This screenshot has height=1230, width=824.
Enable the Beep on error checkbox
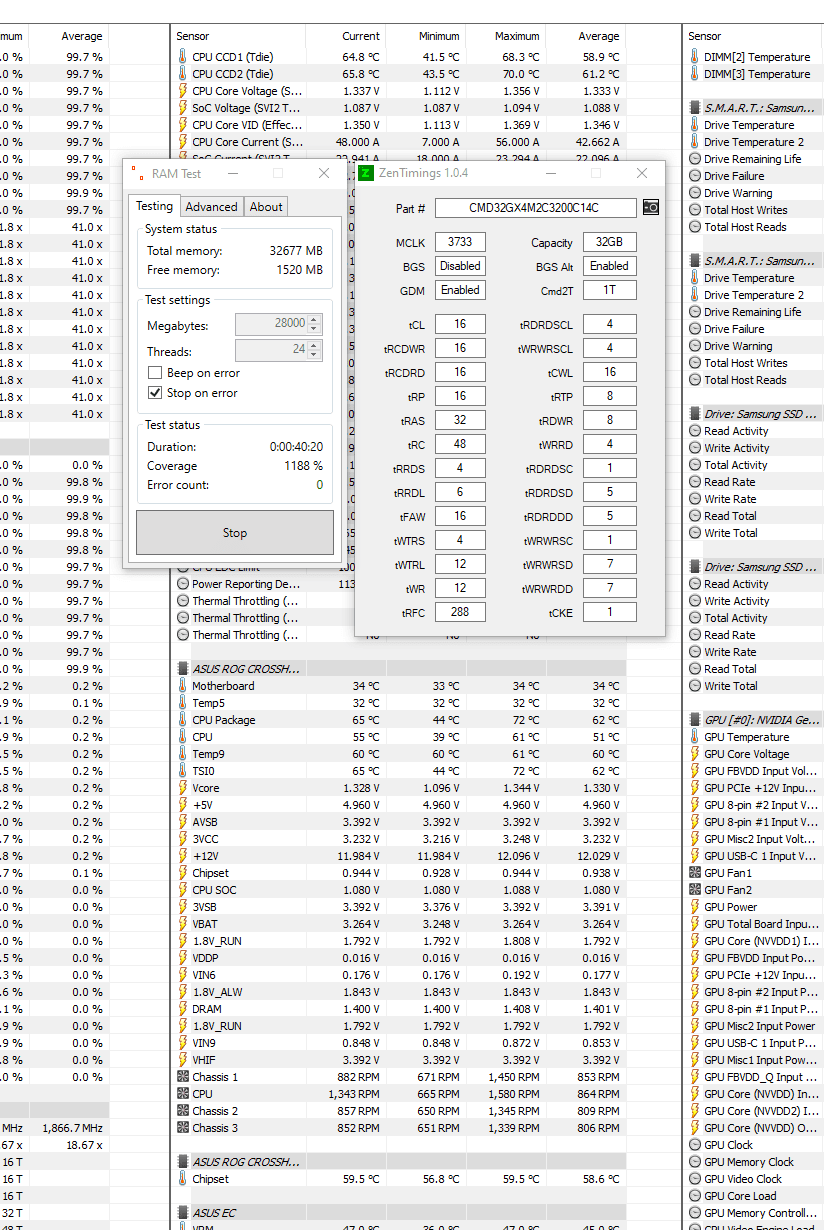click(x=155, y=373)
